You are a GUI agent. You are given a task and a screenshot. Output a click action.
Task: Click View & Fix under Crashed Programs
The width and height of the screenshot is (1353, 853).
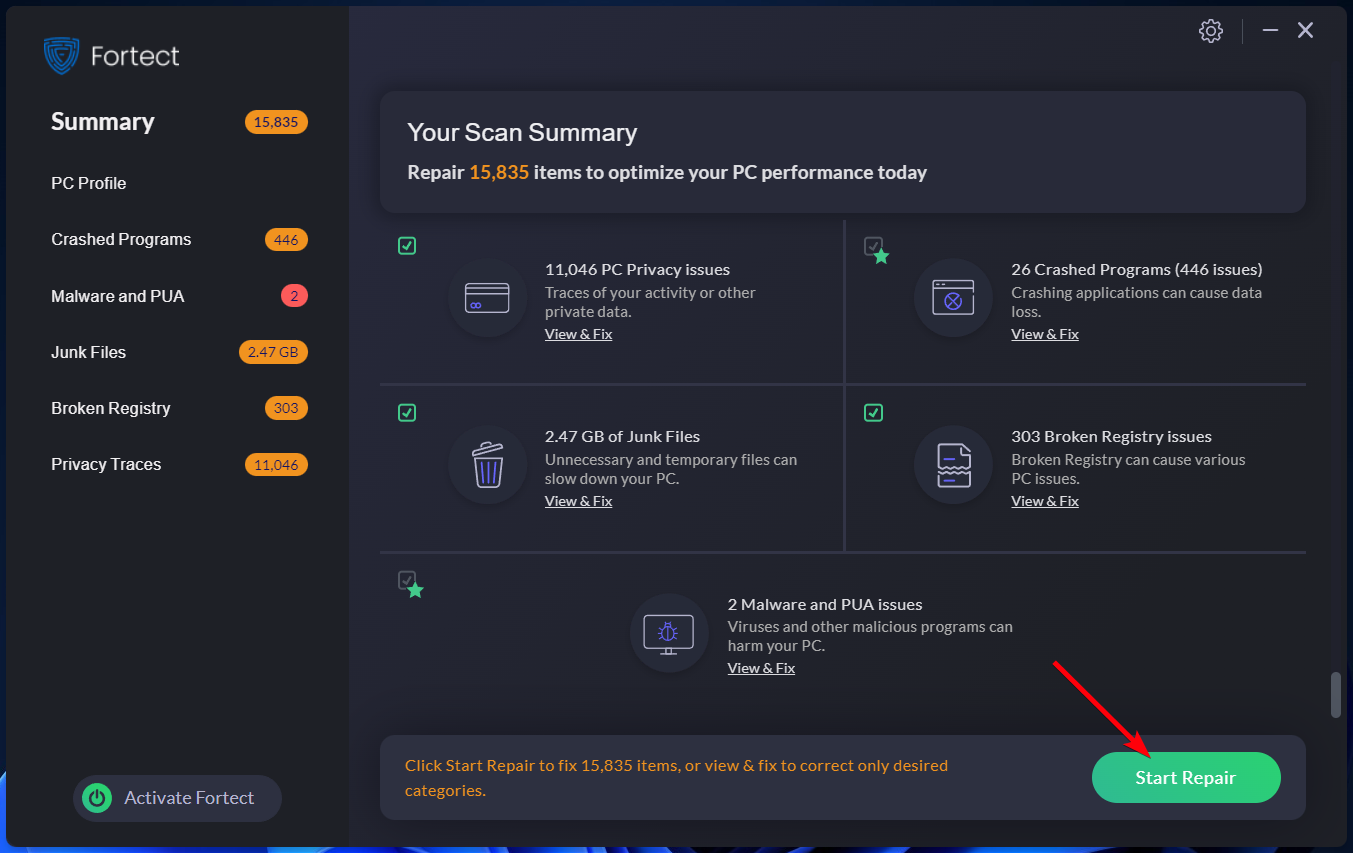pyautogui.click(x=1045, y=334)
